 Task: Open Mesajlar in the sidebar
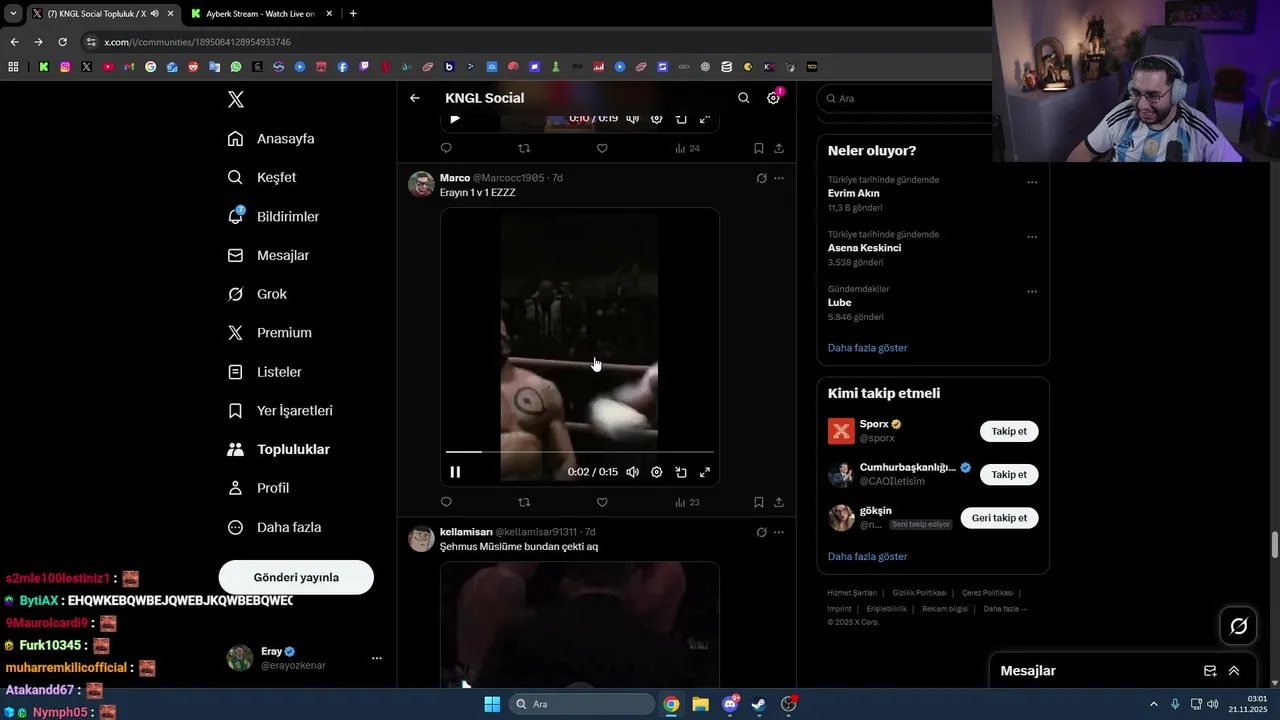coord(268,255)
